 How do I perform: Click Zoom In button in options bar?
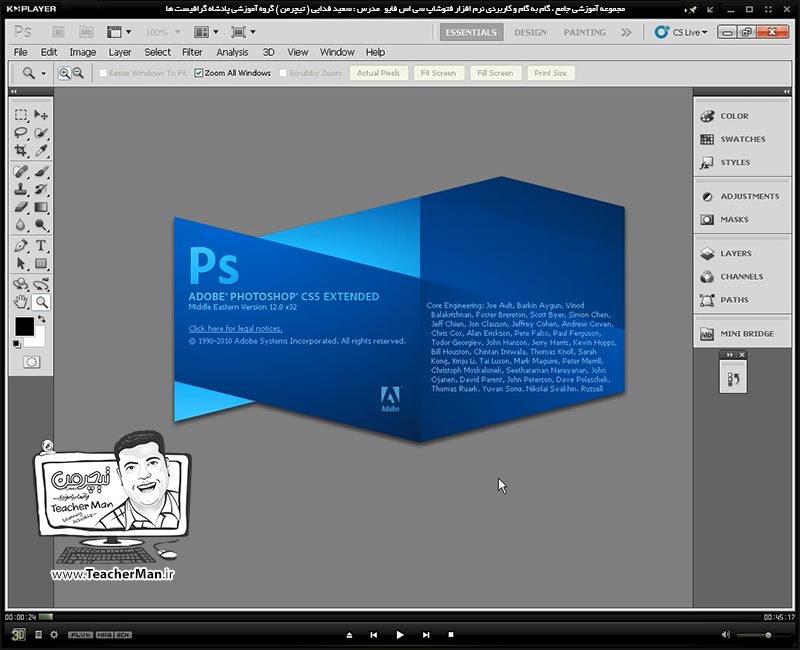coord(64,73)
